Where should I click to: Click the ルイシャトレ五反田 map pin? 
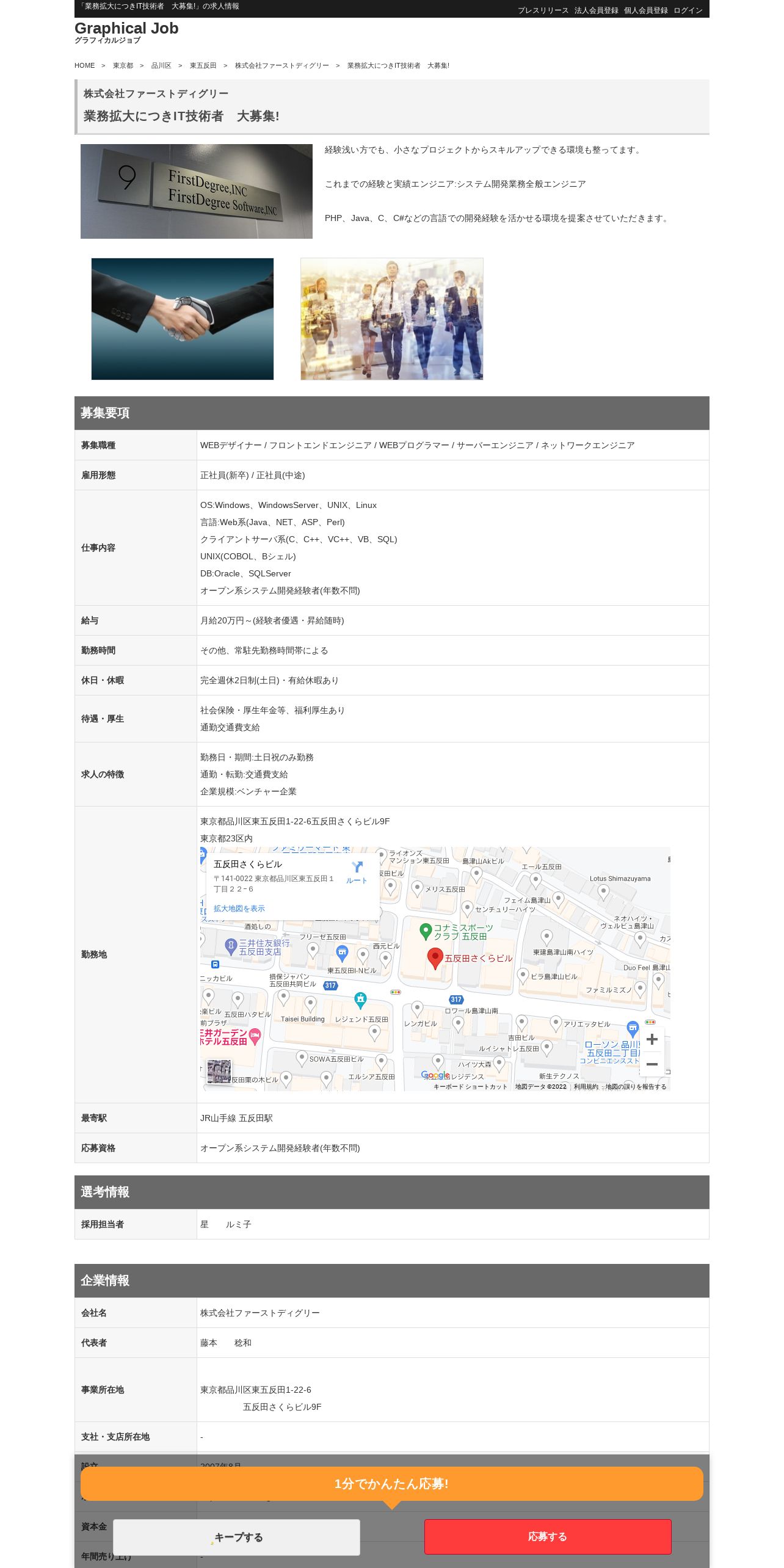547,1048
